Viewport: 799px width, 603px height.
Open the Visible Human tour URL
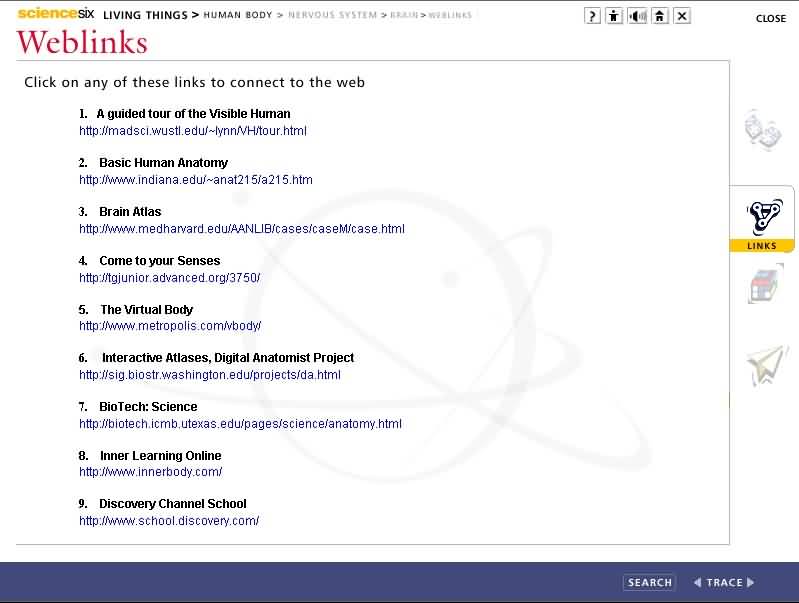[193, 131]
